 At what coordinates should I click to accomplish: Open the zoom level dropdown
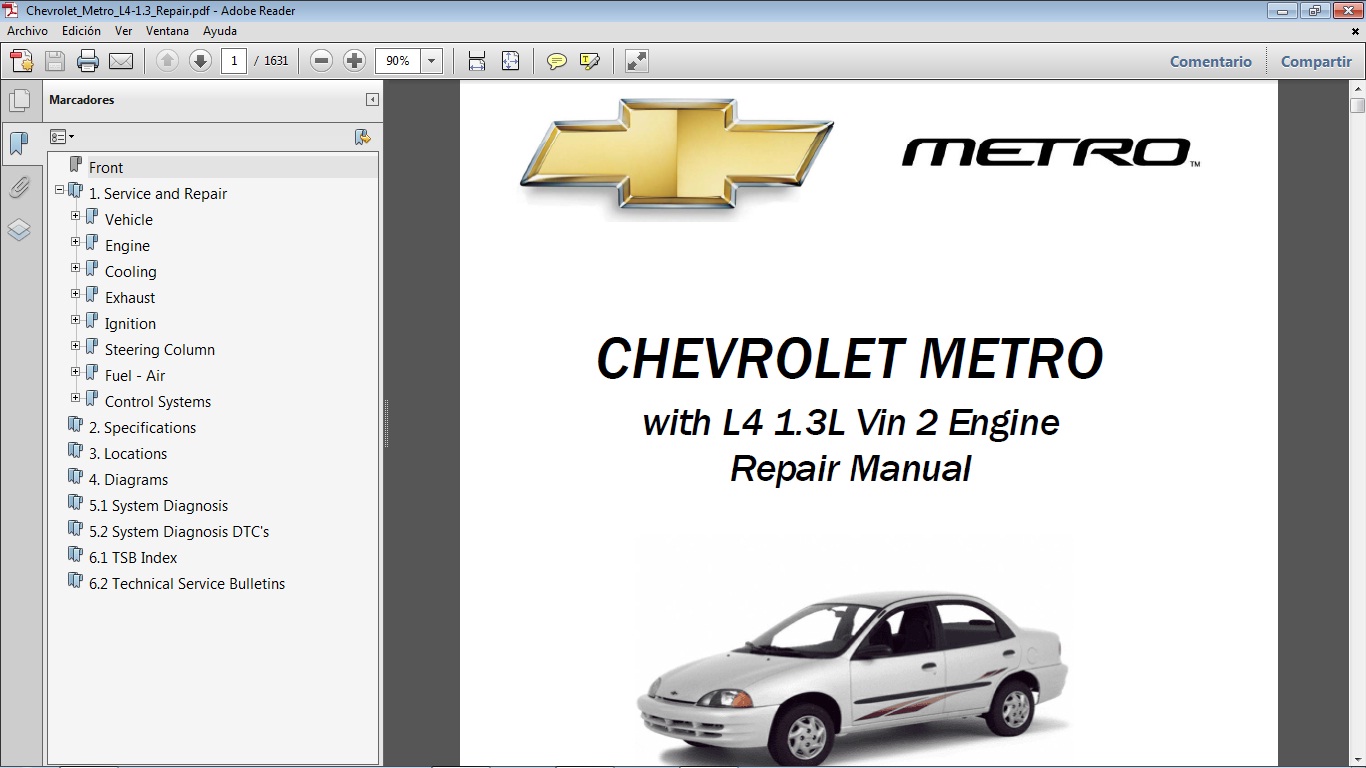430,60
